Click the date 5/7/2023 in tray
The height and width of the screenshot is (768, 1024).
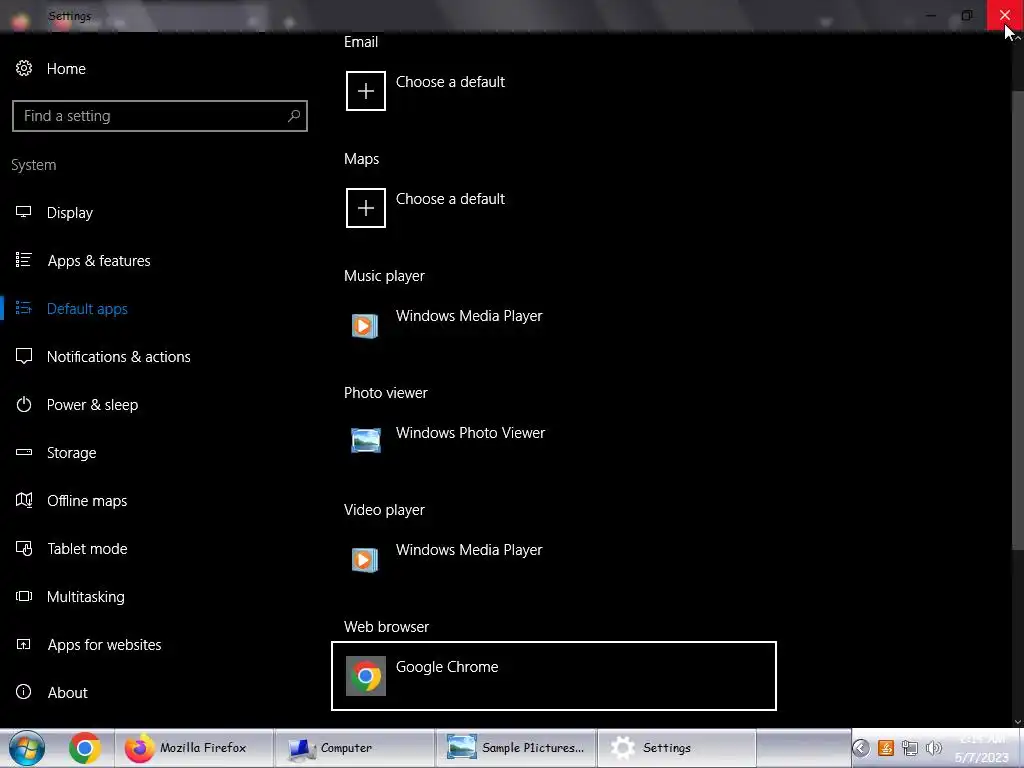(x=982, y=758)
